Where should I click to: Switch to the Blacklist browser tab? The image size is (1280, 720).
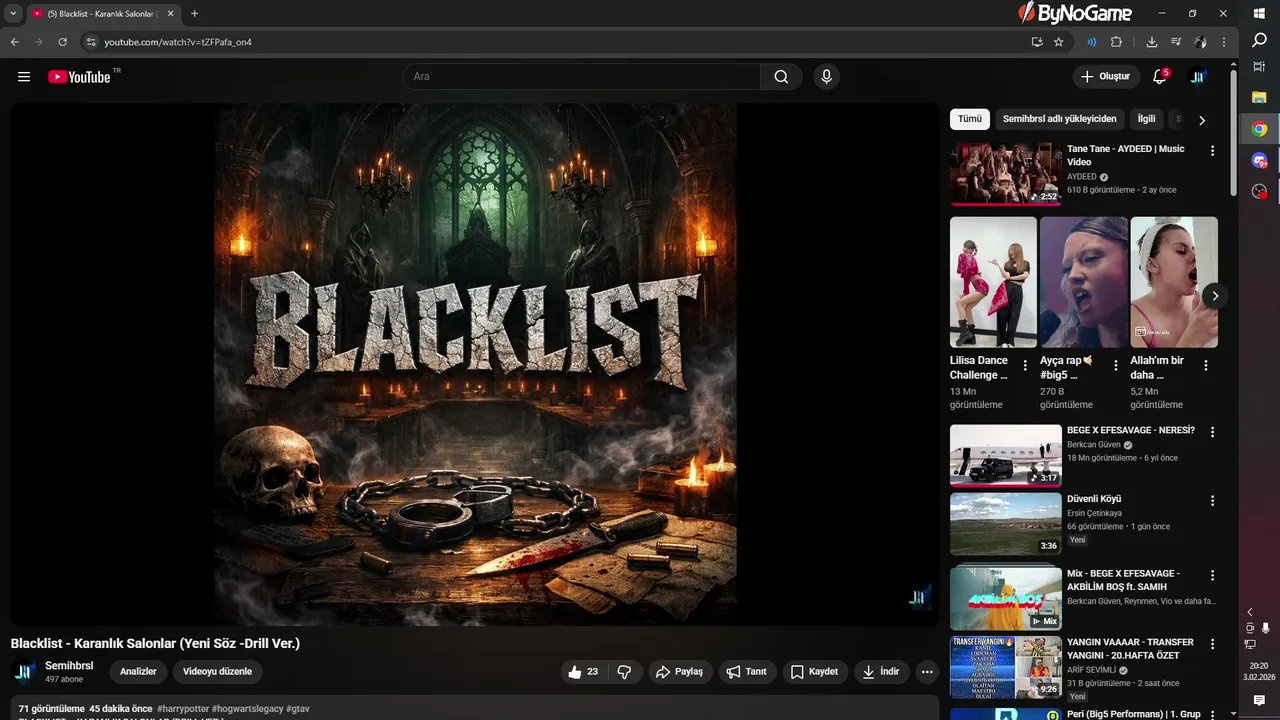(x=102, y=14)
